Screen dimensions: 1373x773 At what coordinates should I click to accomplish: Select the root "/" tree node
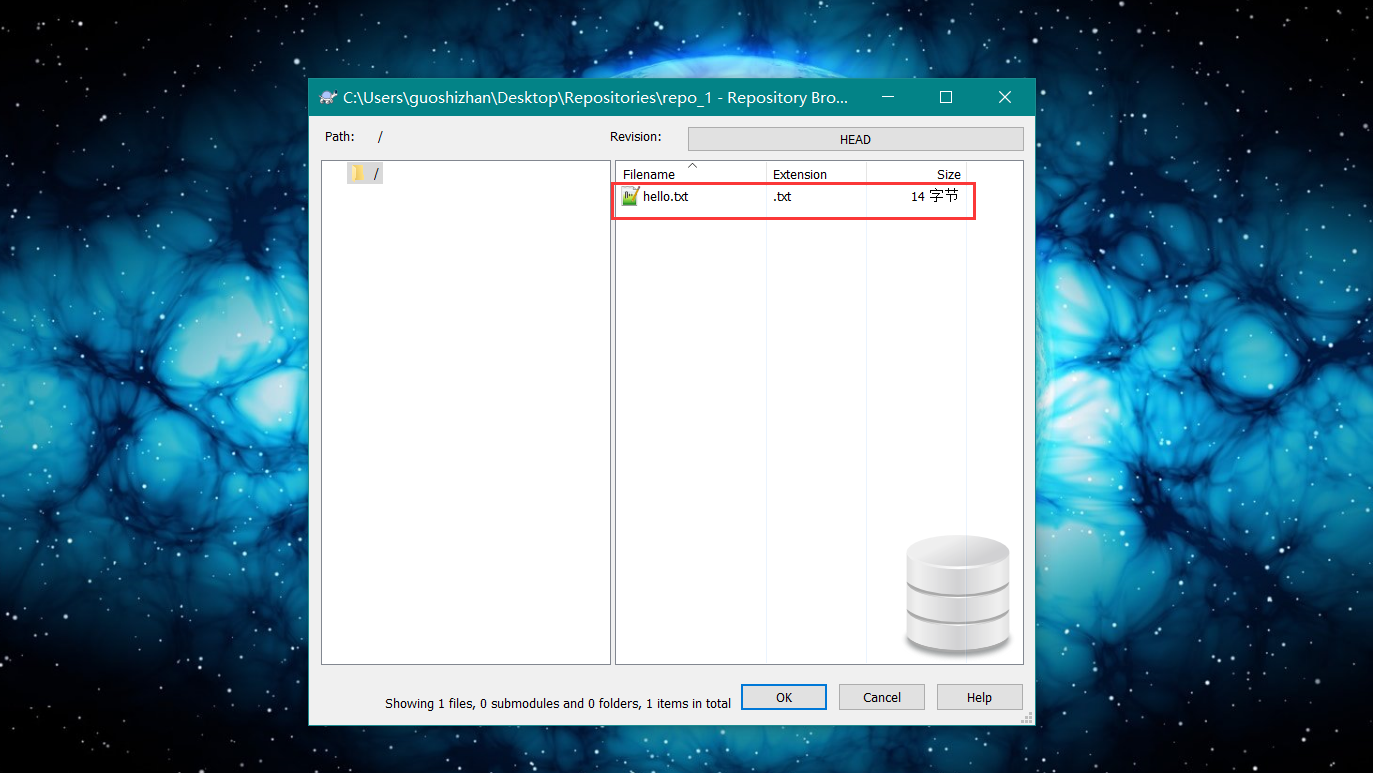[377, 174]
